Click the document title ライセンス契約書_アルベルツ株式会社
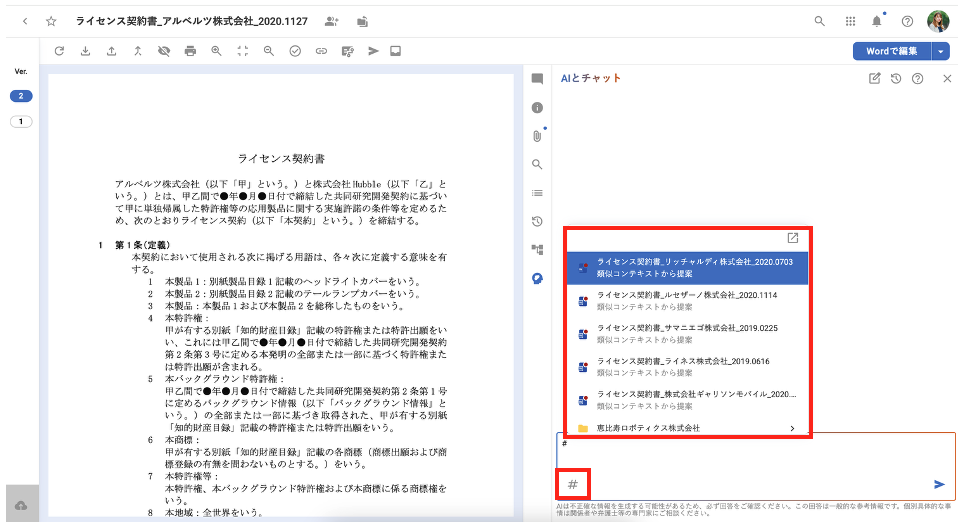This screenshot has width=960, height=524. coord(192,21)
